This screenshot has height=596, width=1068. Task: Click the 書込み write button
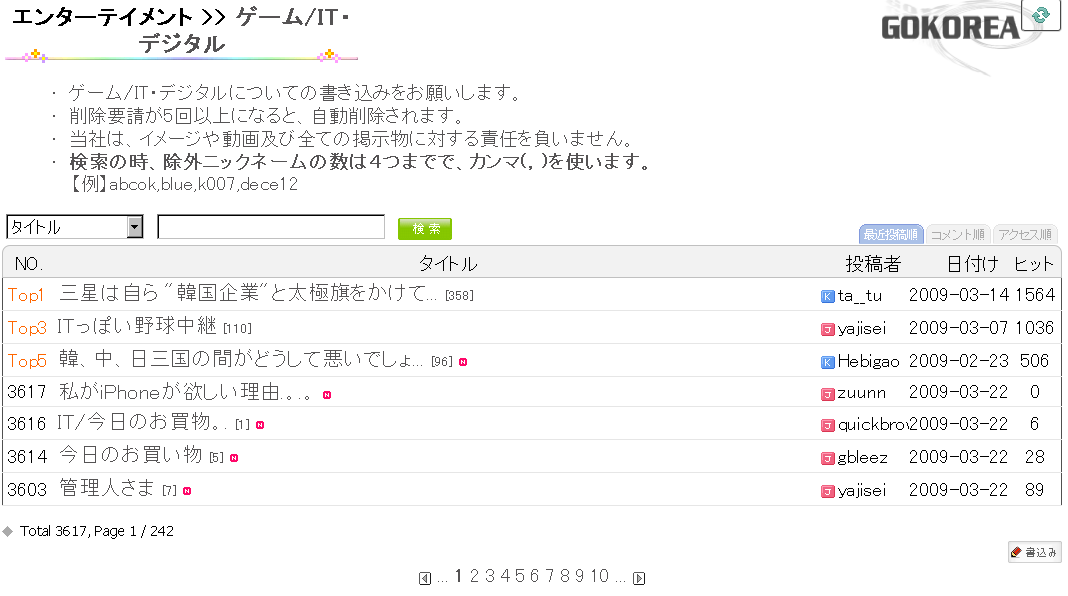[1034, 552]
